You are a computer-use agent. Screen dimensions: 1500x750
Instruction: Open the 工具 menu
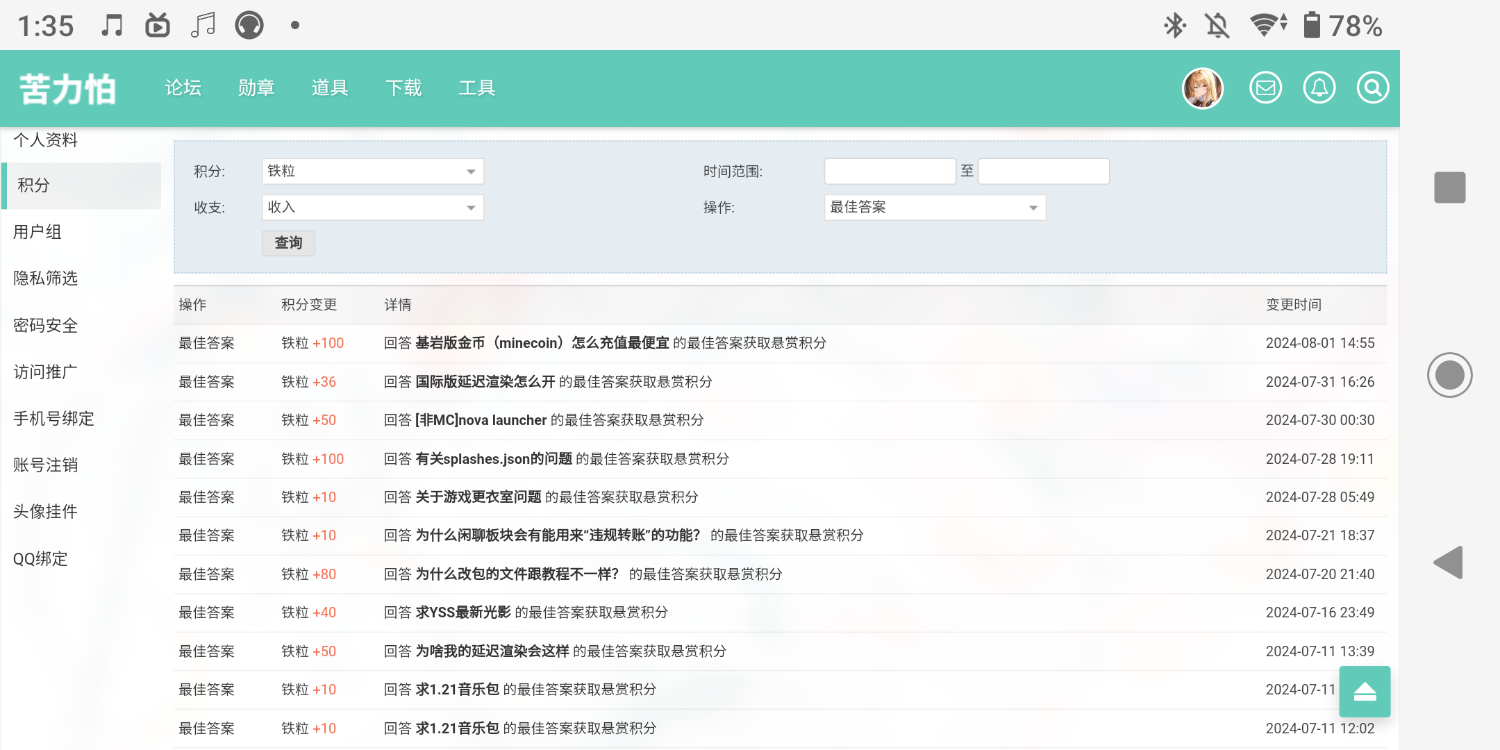477,88
